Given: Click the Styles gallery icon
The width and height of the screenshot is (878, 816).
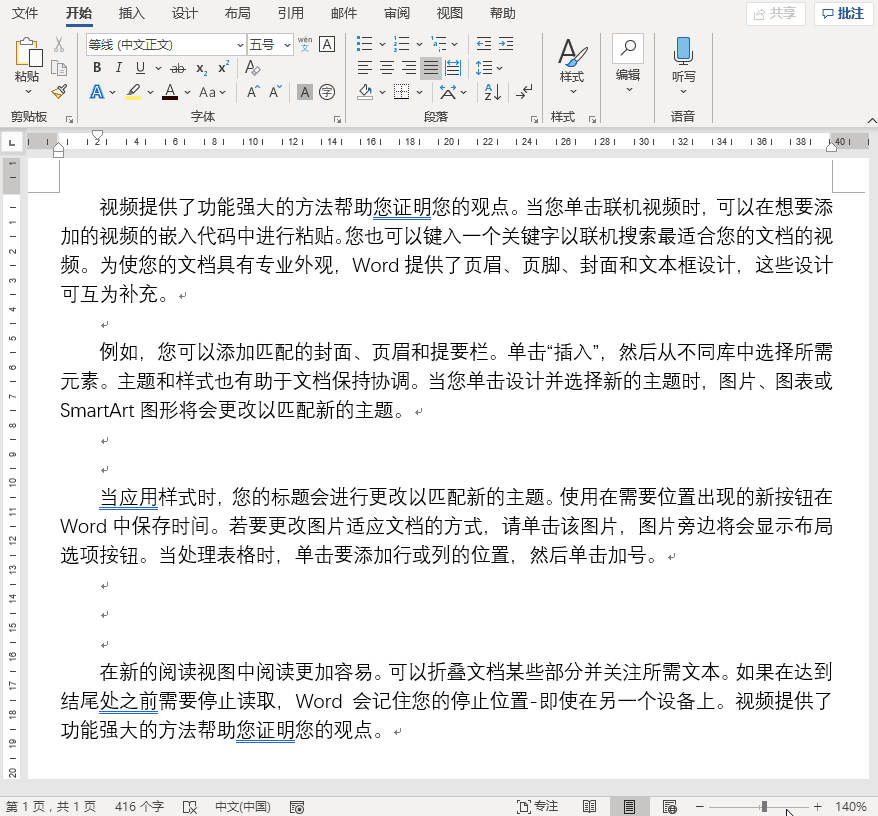Looking at the screenshot, I should (572, 52).
